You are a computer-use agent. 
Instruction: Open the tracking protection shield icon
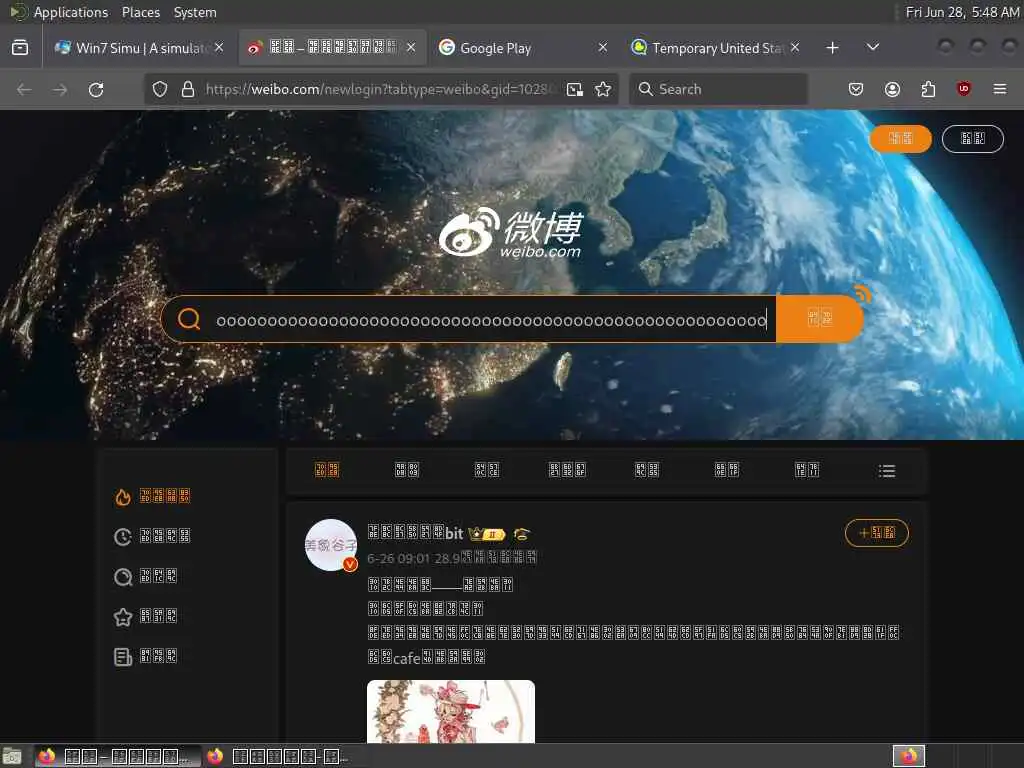click(160, 89)
